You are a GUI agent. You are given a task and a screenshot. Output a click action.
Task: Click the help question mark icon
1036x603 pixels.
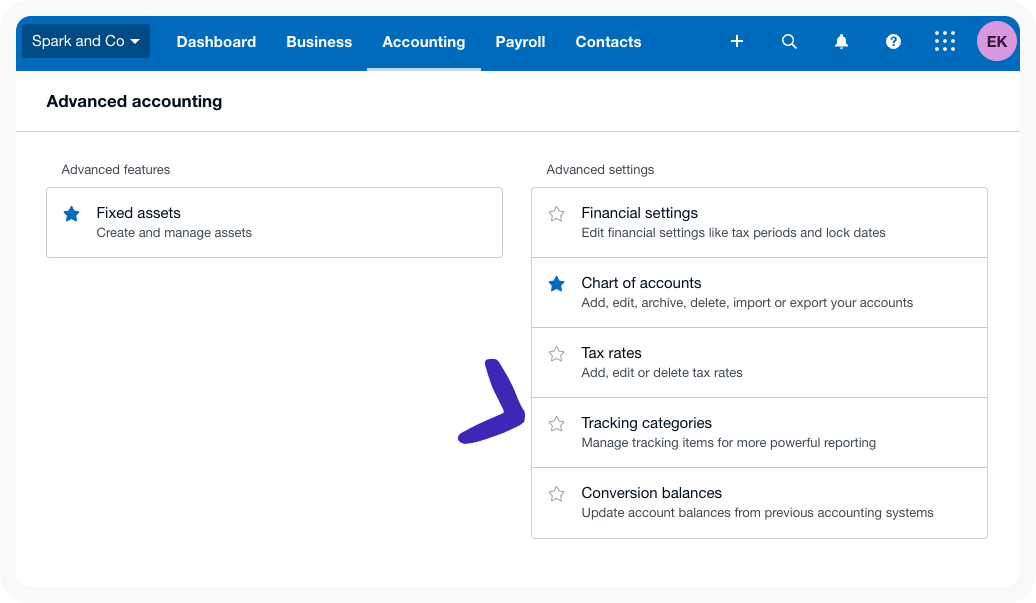[x=893, y=42]
